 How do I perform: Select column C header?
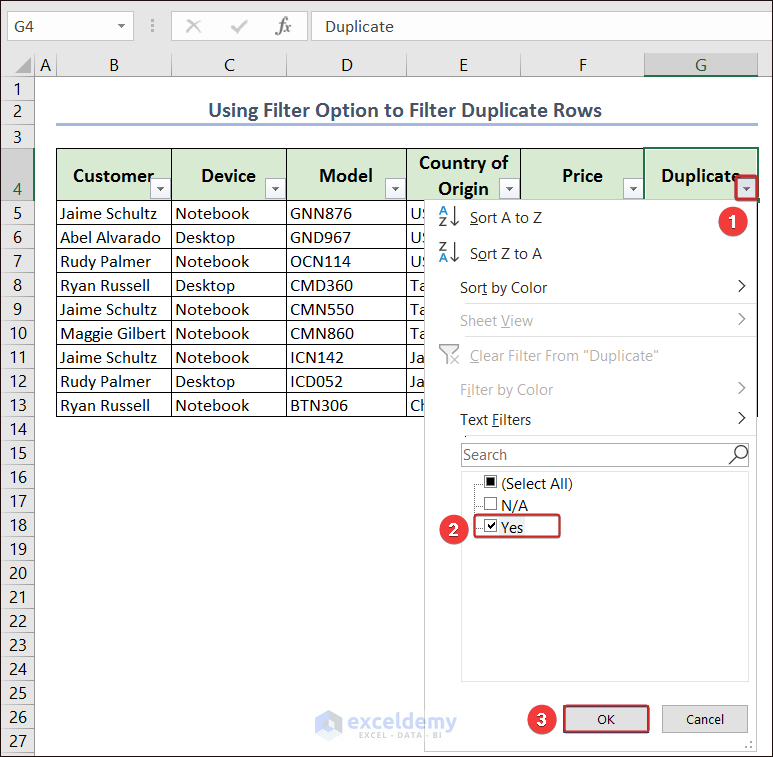pyautogui.click(x=229, y=65)
